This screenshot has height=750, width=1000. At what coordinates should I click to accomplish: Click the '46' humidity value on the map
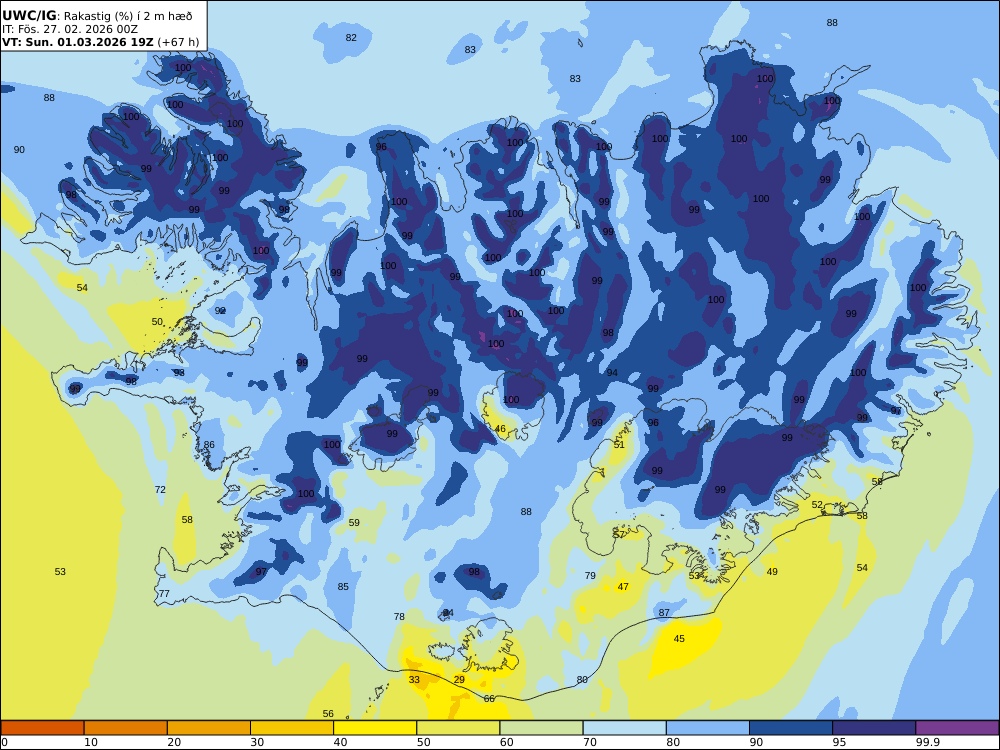click(500, 429)
